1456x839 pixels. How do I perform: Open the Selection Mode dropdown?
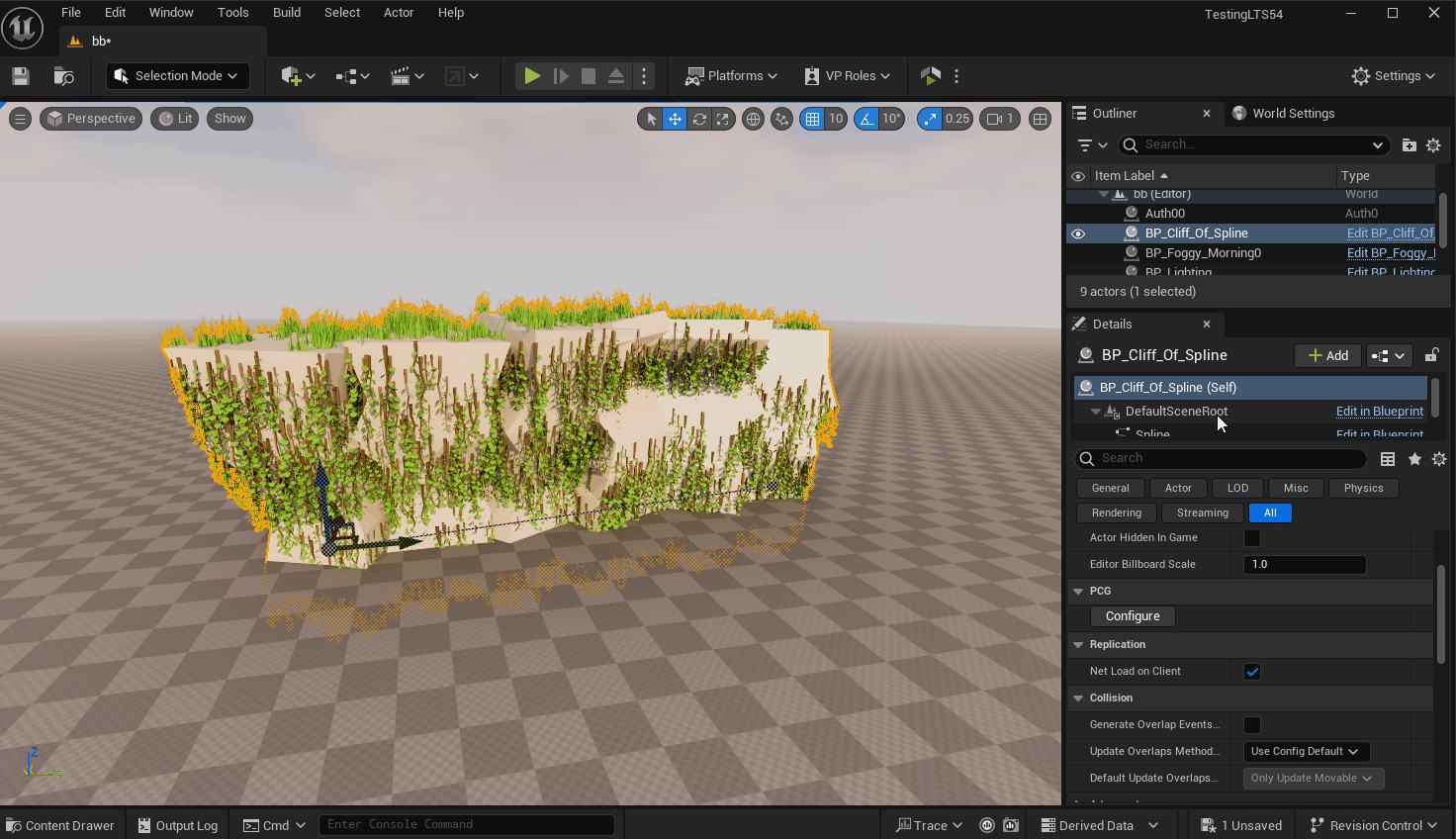178,76
